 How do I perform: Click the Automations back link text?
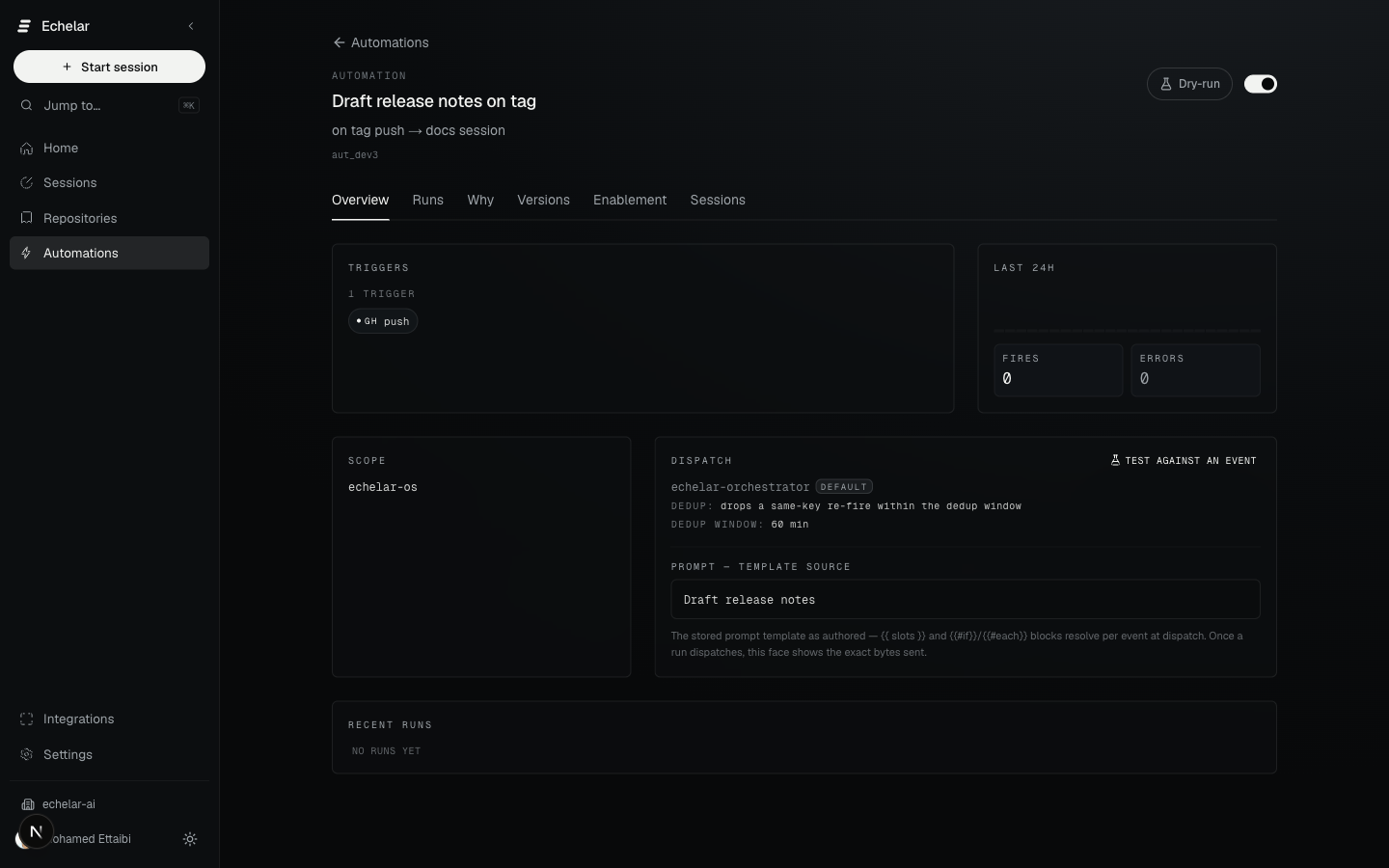[x=390, y=42]
